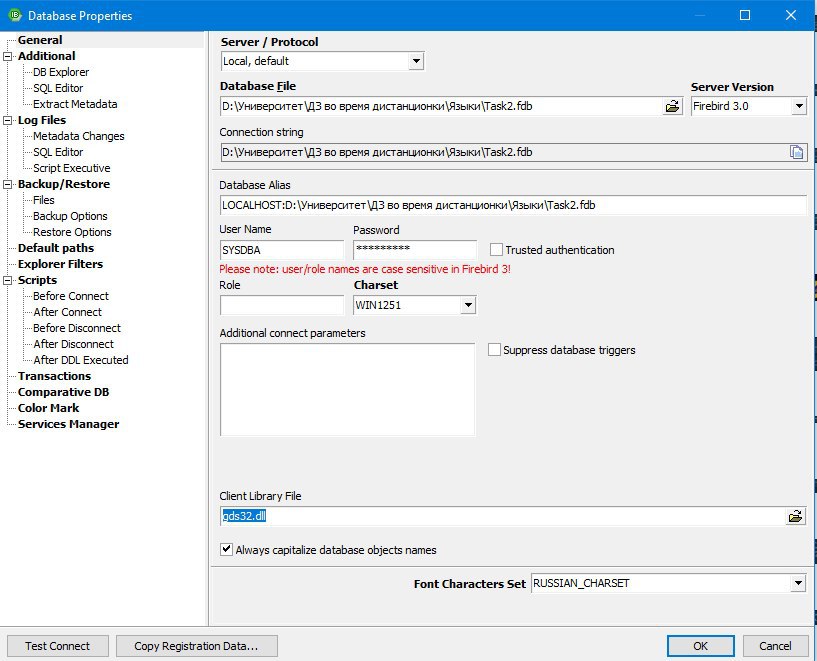The height and width of the screenshot is (661, 817).
Task: Click the Test Connect button
Action: 57,646
